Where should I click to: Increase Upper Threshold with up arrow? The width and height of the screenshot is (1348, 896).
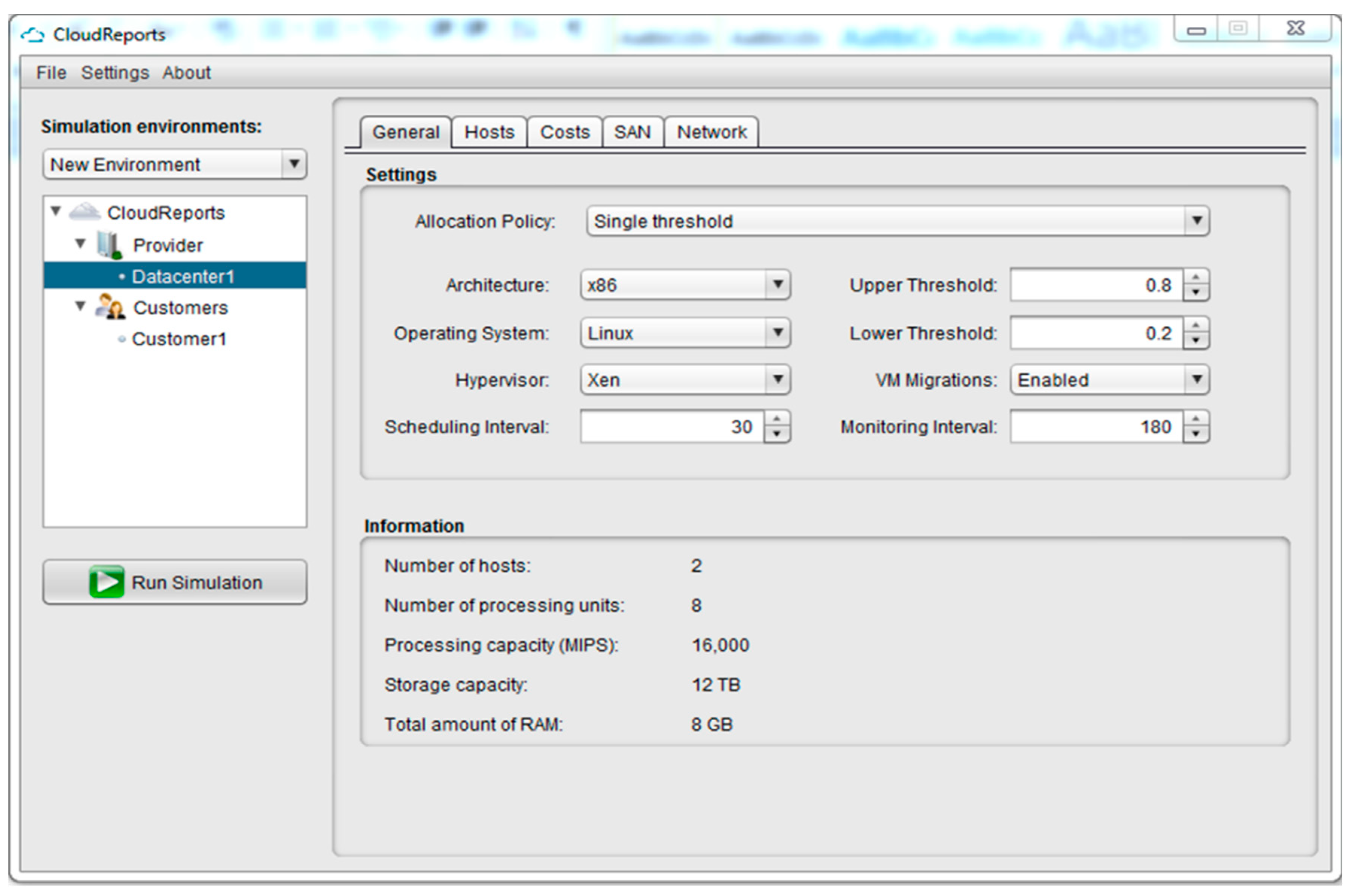tap(1195, 278)
